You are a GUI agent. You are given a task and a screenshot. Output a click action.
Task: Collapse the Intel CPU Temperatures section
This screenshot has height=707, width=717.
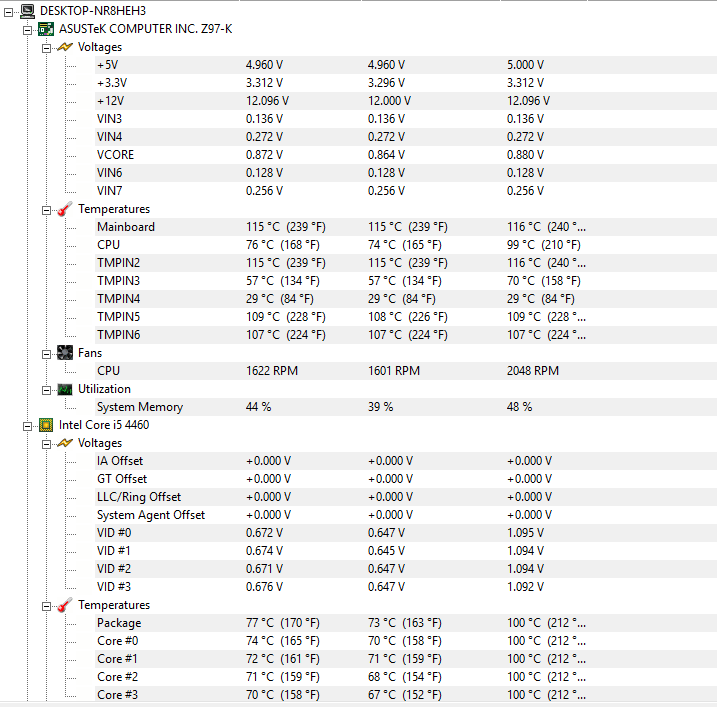(47, 606)
